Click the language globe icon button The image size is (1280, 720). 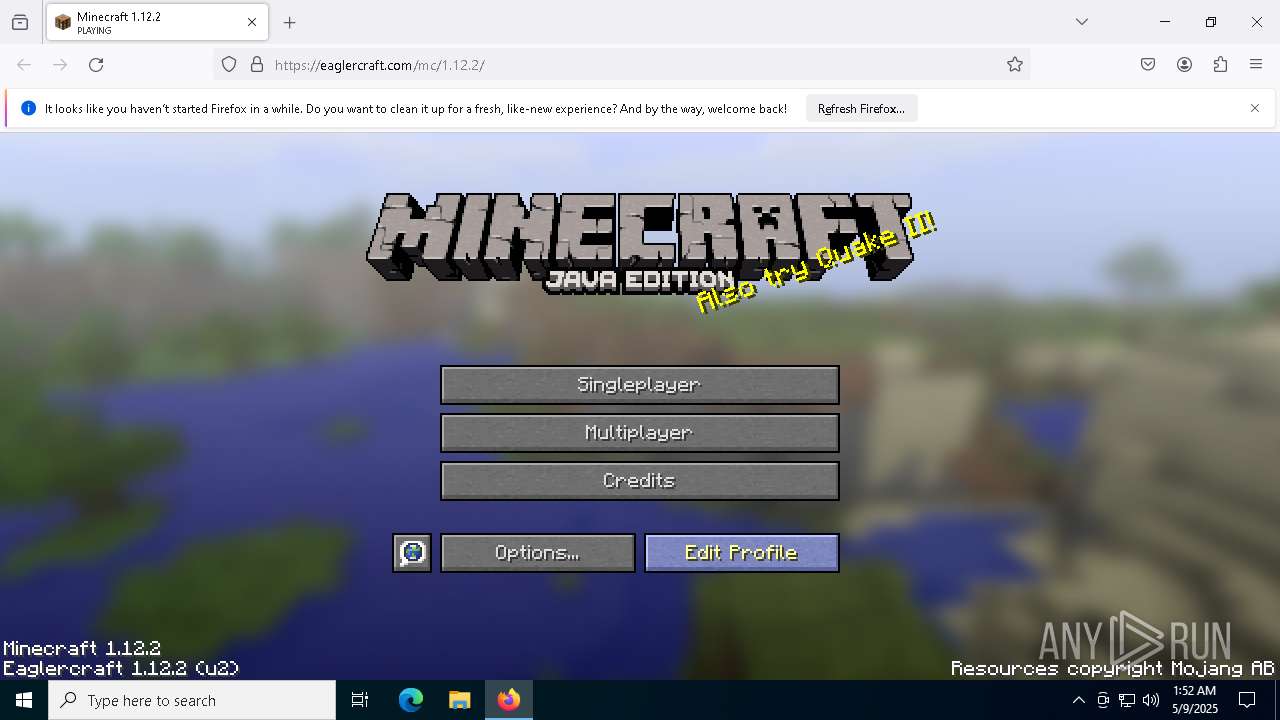[412, 553]
